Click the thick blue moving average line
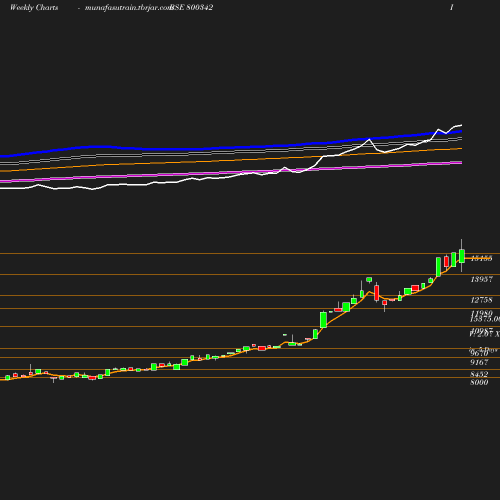The width and height of the screenshot is (500, 500). [x=231, y=147]
